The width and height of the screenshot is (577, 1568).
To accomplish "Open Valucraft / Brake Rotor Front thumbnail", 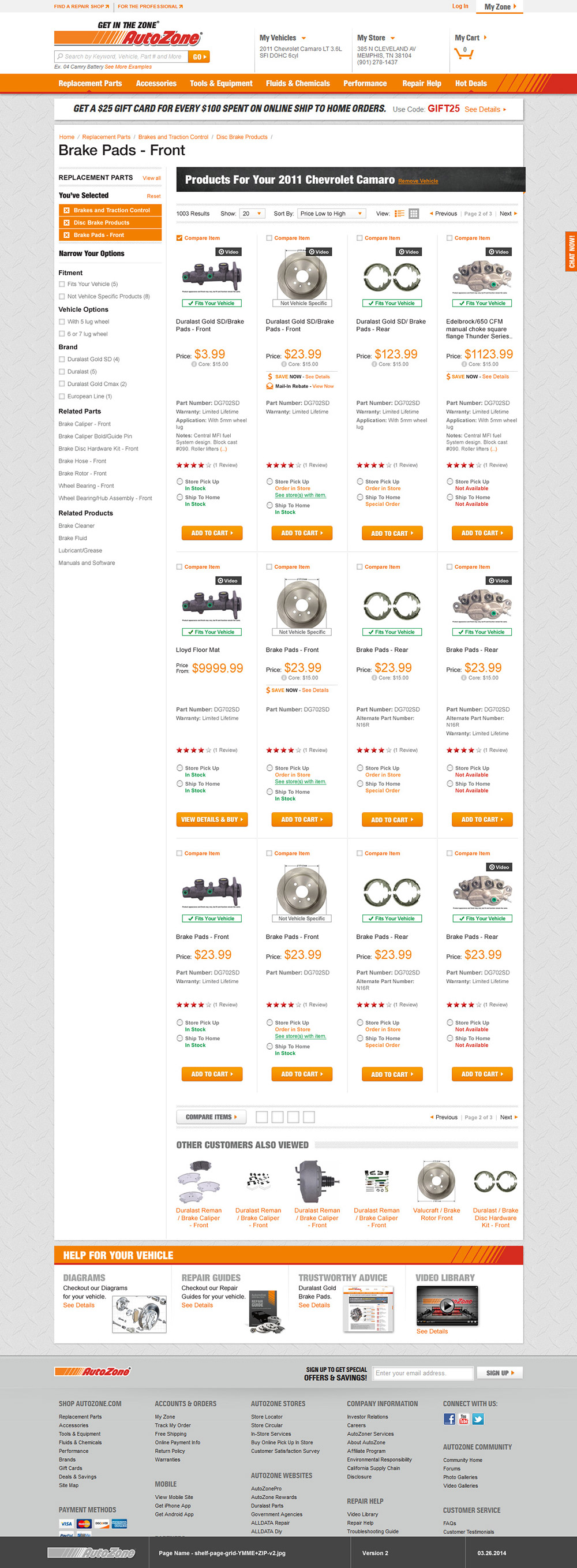I will click(436, 1180).
